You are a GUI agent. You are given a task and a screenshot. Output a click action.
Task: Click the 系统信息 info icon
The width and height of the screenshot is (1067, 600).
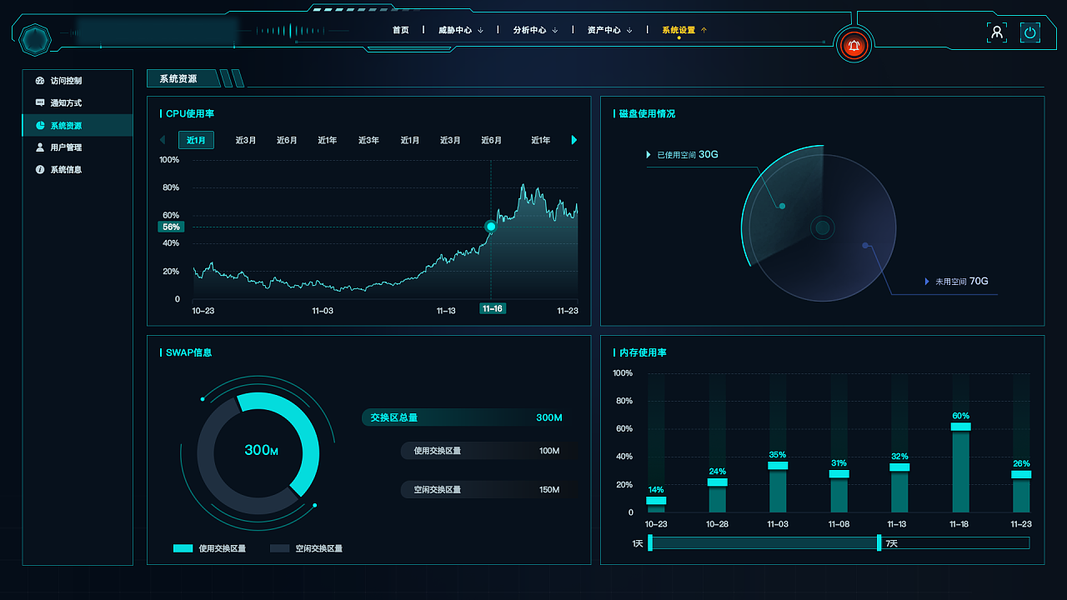pos(40,169)
